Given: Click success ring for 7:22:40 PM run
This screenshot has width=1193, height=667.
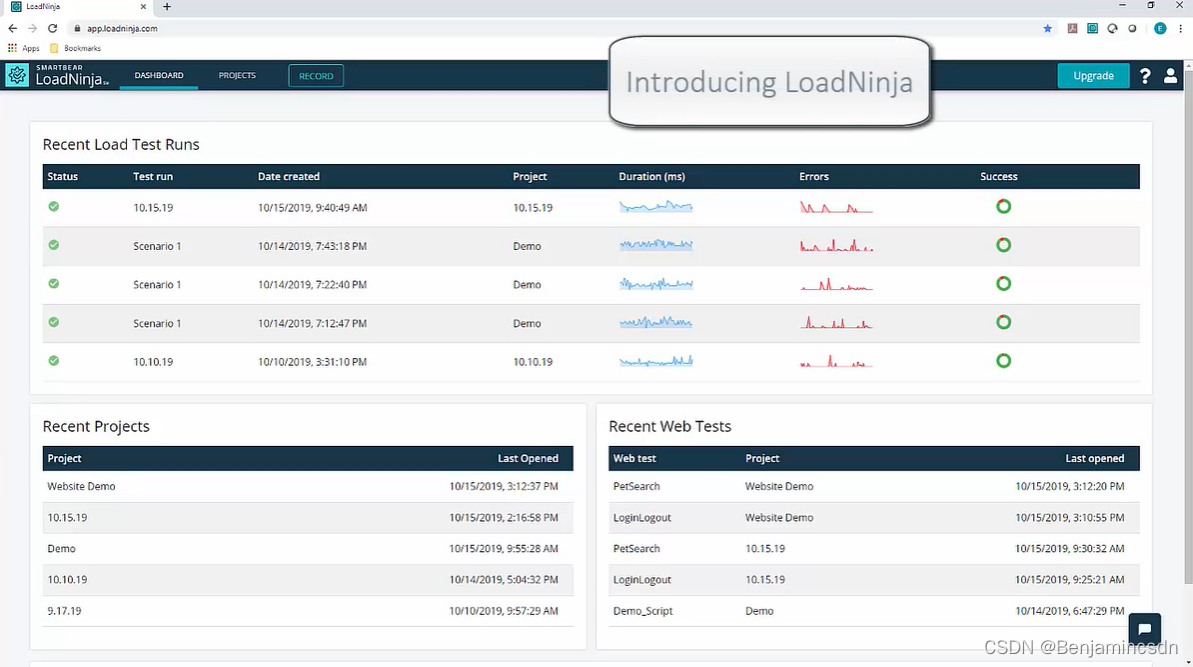Looking at the screenshot, I should 1004,284.
